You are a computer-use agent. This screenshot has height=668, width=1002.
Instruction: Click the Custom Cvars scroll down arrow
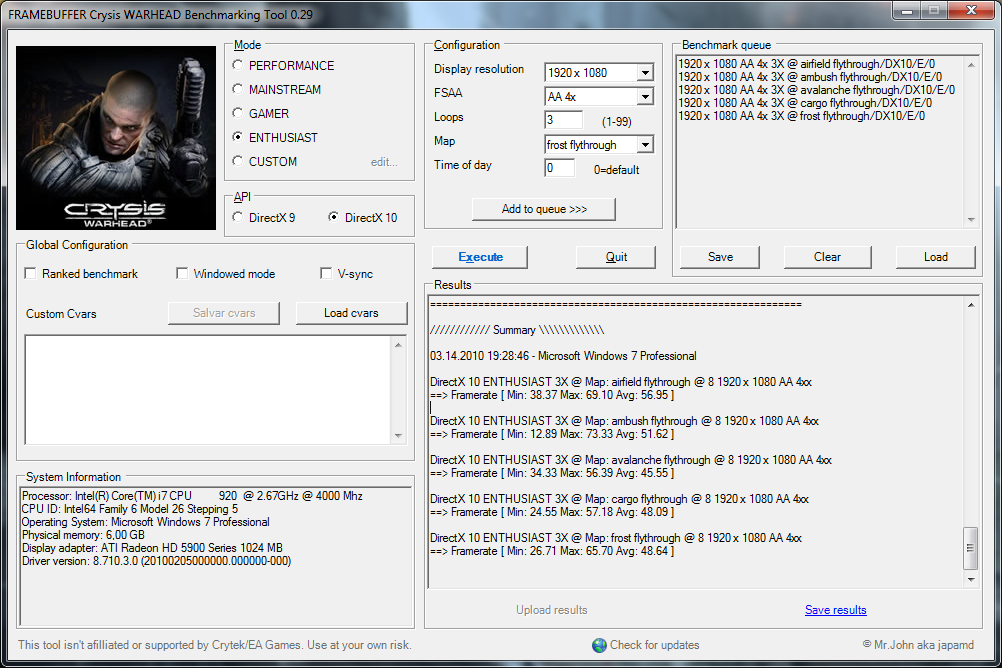coord(398,435)
